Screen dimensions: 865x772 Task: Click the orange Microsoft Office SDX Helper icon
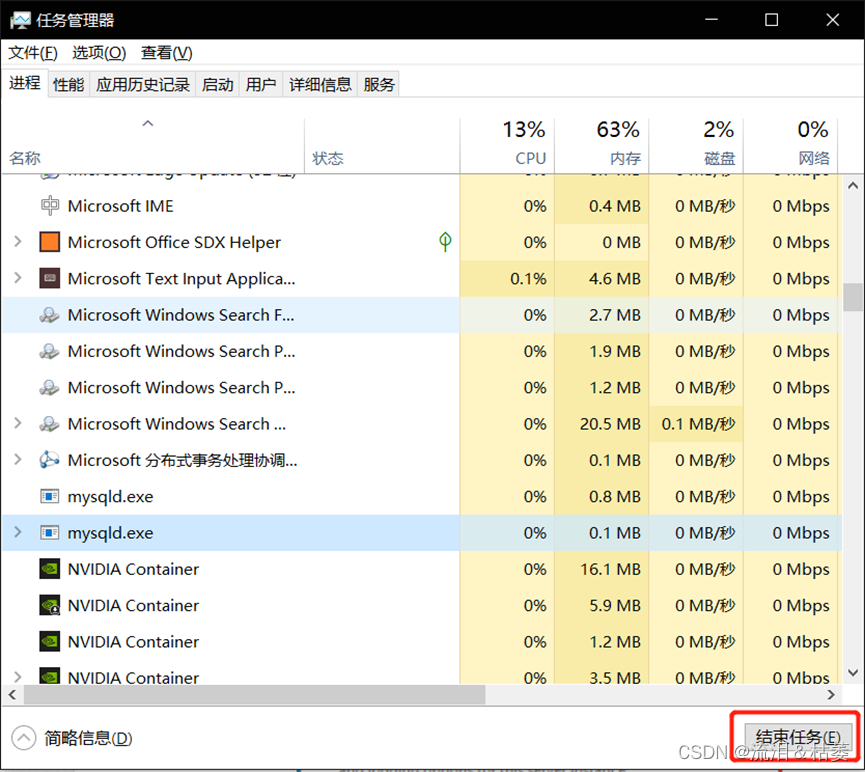50,242
